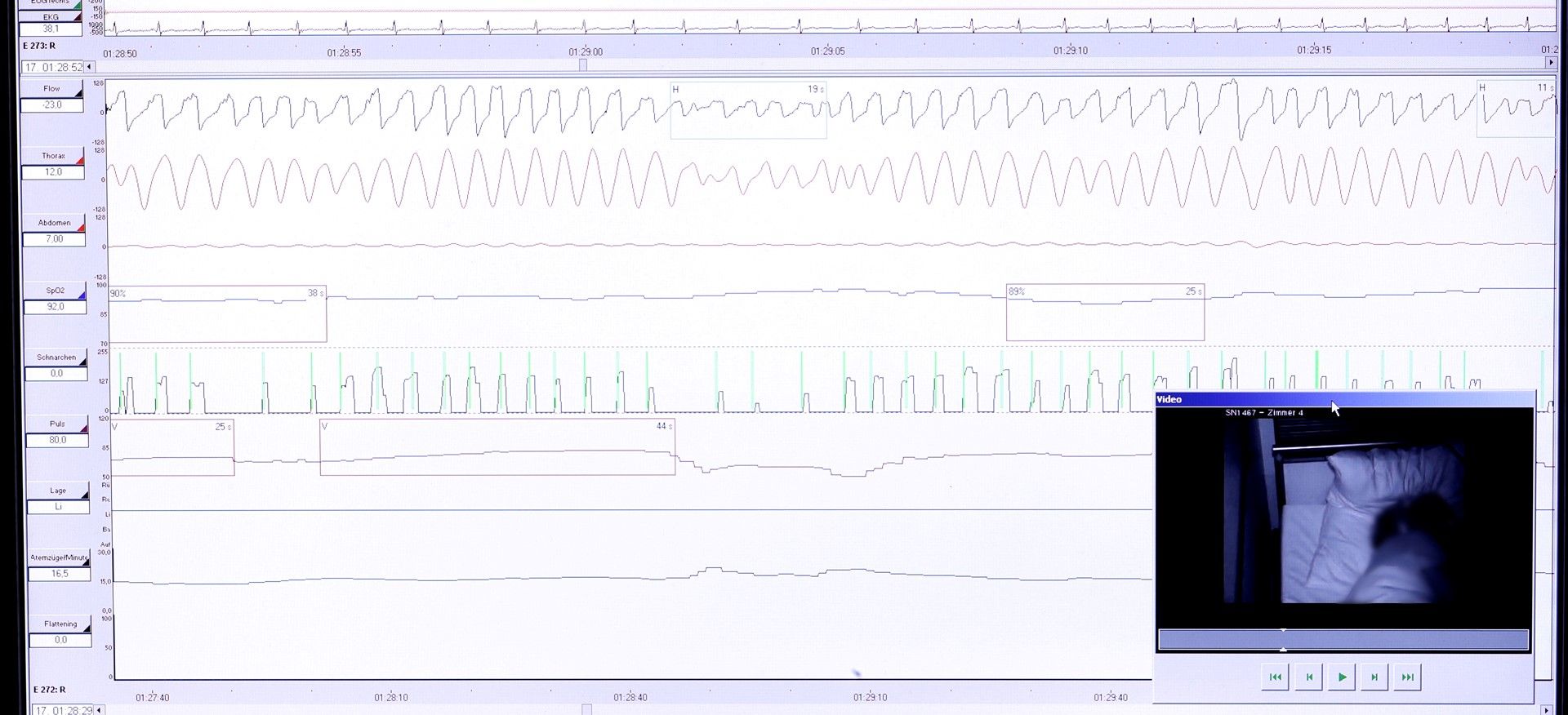This screenshot has width=1568, height=715.
Task: Select the 19 s hypopnea event on Flow
Action: click(x=748, y=110)
